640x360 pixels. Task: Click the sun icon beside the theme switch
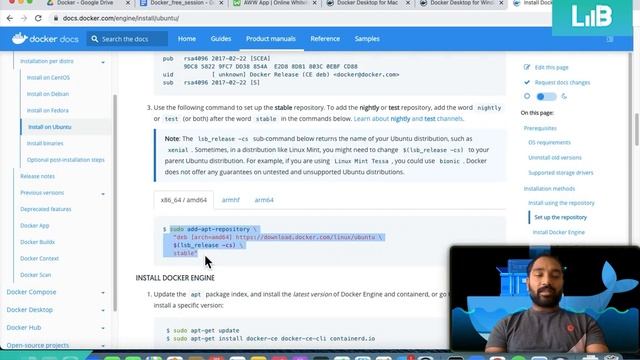527,96
